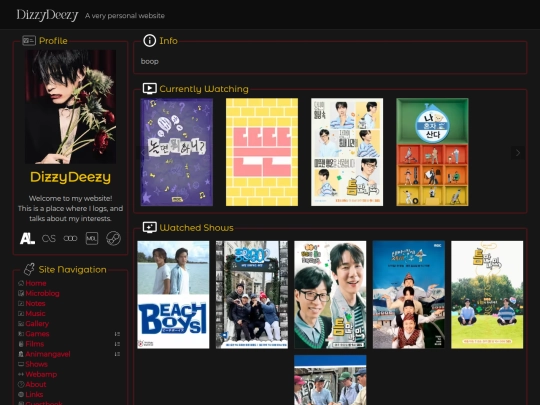Open the Beach Boys poster
The image size is (540, 405).
point(173,294)
